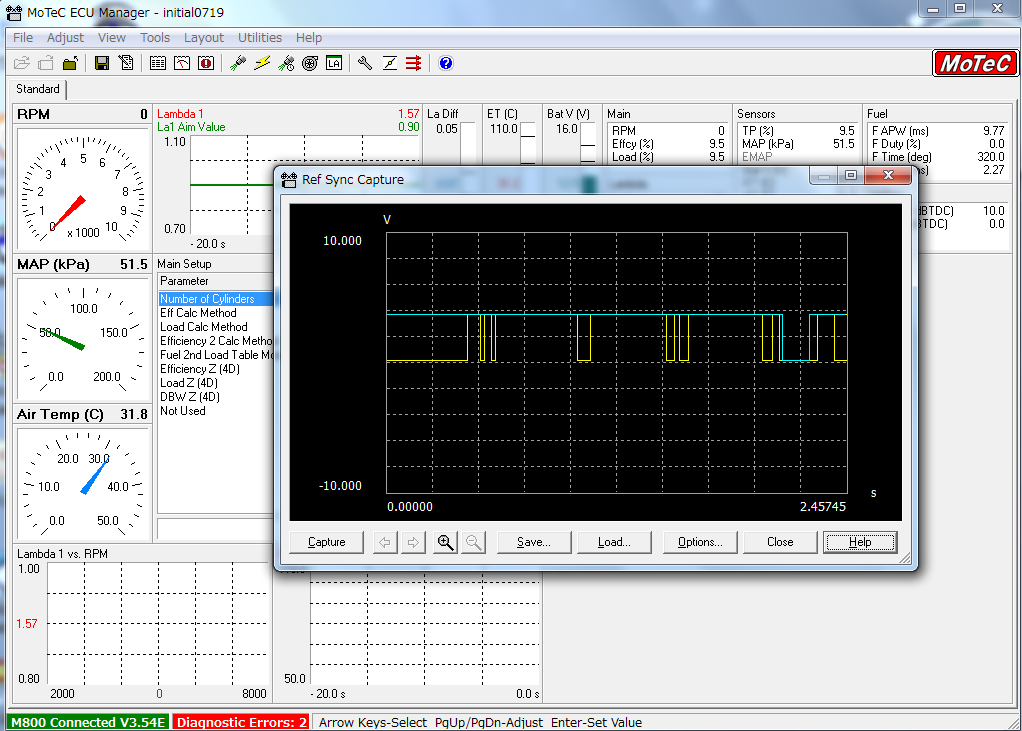The width and height of the screenshot is (1022, 731).
Task: Click the Lambda 1 label in red
Action: (180, 114)
